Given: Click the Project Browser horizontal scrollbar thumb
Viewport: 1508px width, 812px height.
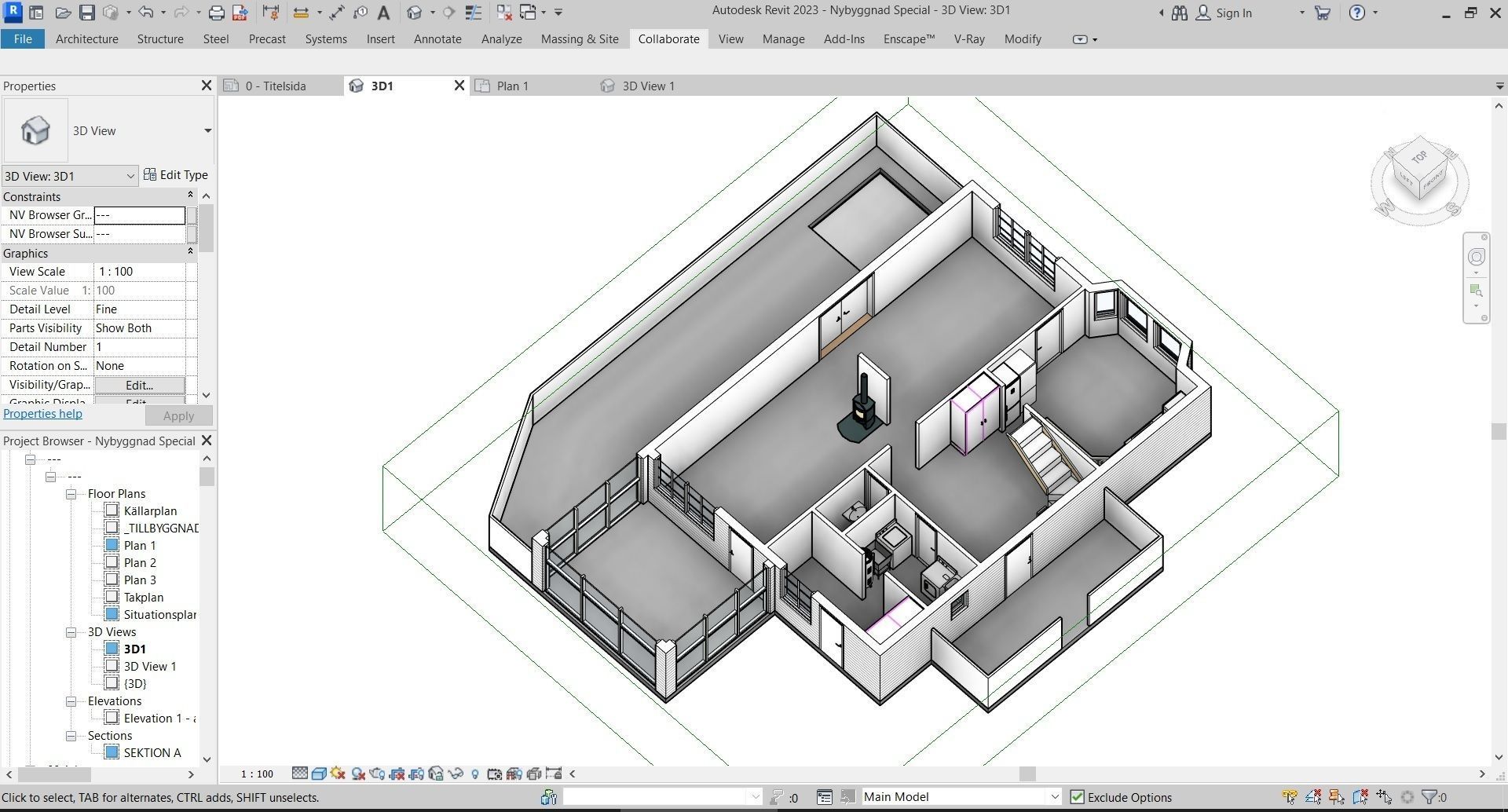Looking at the screenshot, I should (x=55, y=774).
